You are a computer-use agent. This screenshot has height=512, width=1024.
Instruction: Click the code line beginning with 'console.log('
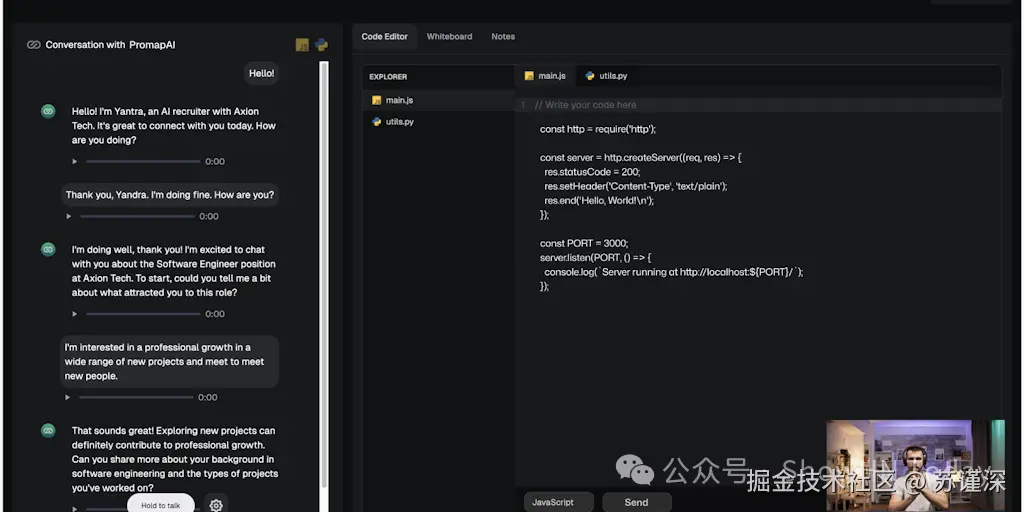pyautogui.click(x=674, y=272)
